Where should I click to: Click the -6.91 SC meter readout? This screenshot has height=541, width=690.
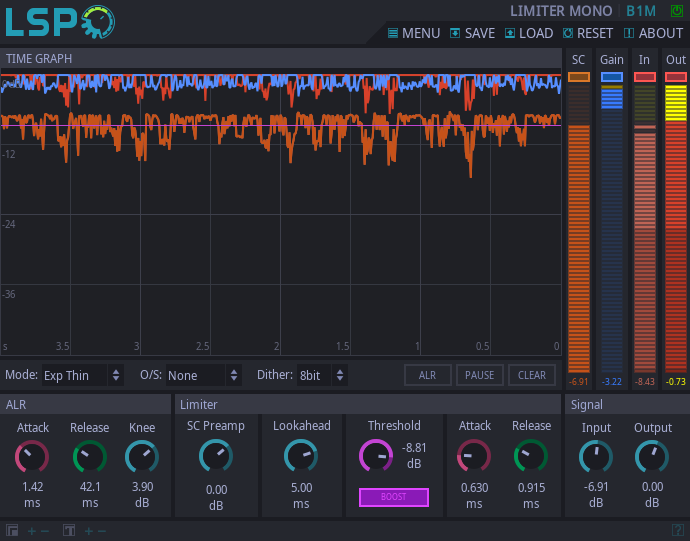579,382
